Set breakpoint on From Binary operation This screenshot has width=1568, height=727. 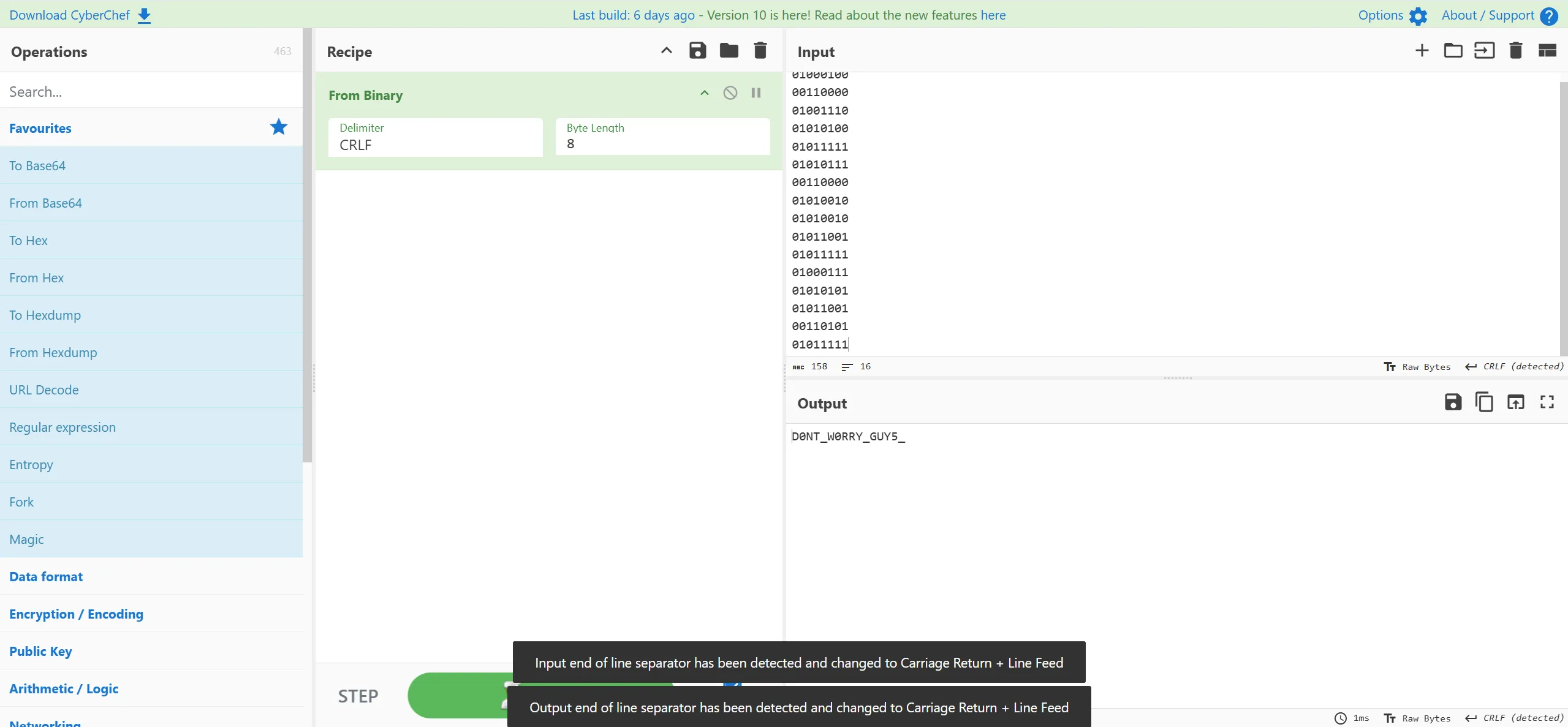(756, 93)
